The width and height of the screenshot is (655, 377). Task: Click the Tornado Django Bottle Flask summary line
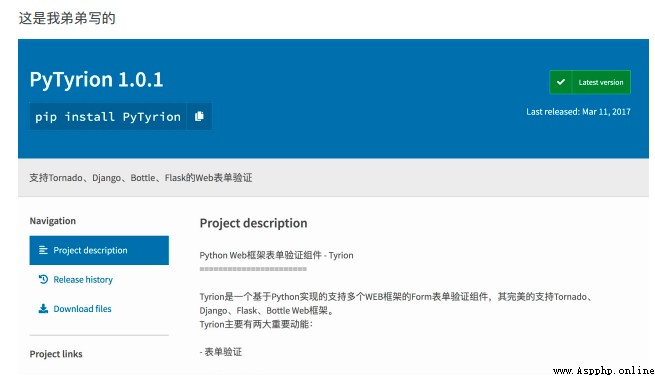coord(141,178)
